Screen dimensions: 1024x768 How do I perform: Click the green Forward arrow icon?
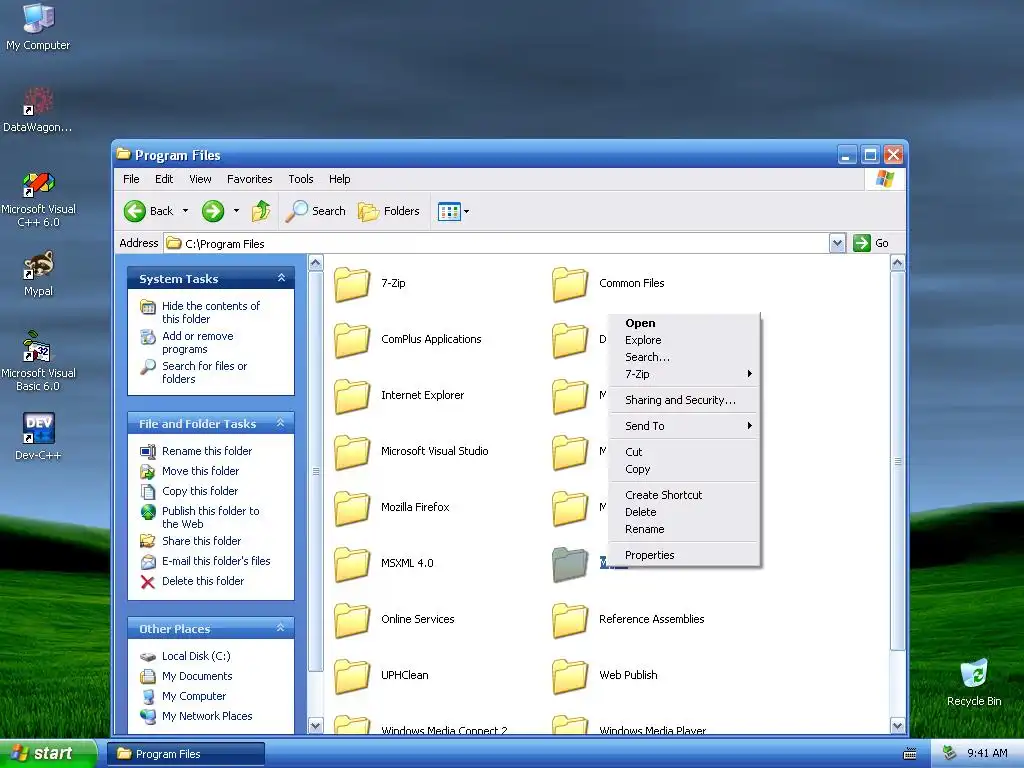pyautogui.click(x=213, y=211)
